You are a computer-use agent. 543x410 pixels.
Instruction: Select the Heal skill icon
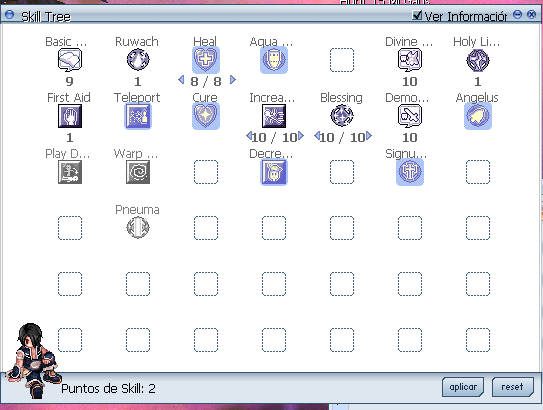tap(206, 60)
